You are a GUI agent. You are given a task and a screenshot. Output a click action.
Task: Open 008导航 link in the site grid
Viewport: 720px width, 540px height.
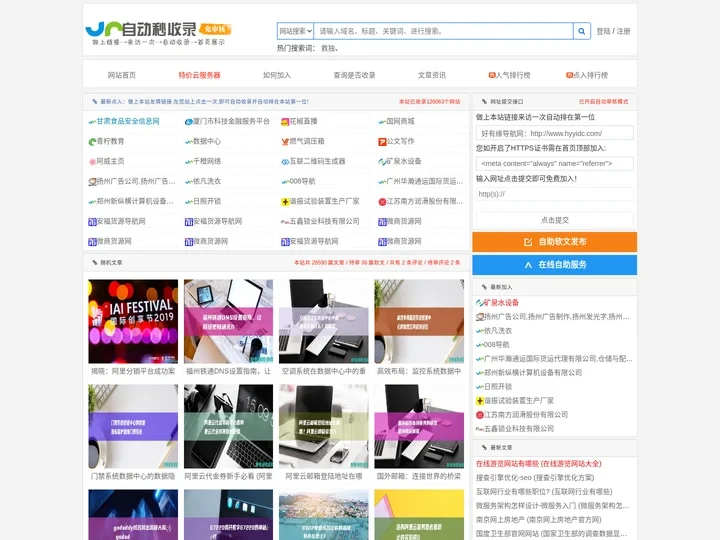[x=302, y=181]
